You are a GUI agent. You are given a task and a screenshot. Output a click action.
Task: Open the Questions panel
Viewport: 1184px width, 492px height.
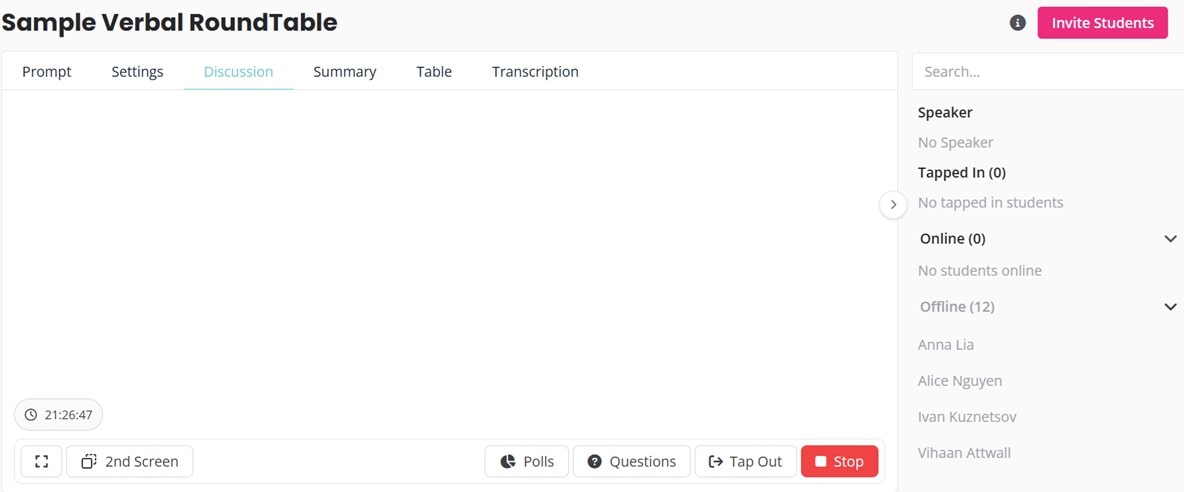point(632,461)
